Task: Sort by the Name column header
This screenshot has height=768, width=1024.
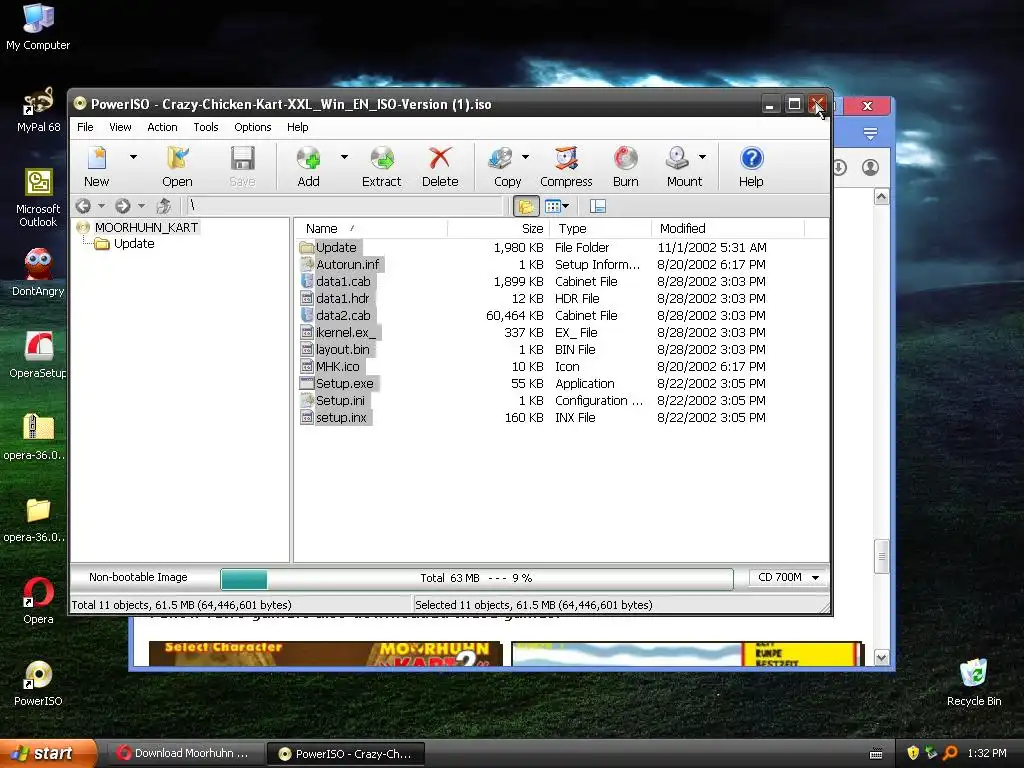Action: tap(372, 229)
